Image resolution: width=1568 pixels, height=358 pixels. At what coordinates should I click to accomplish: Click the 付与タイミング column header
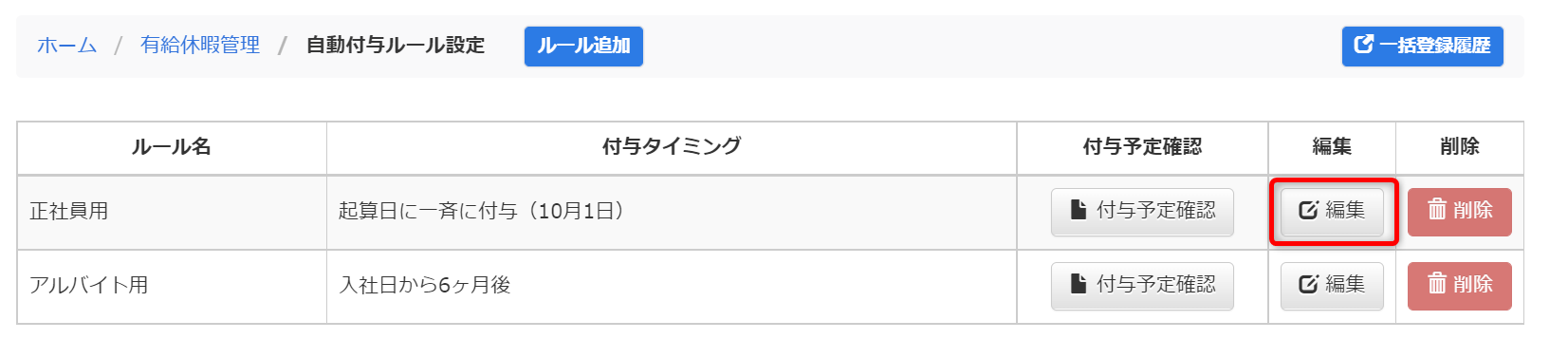point(672,147)
